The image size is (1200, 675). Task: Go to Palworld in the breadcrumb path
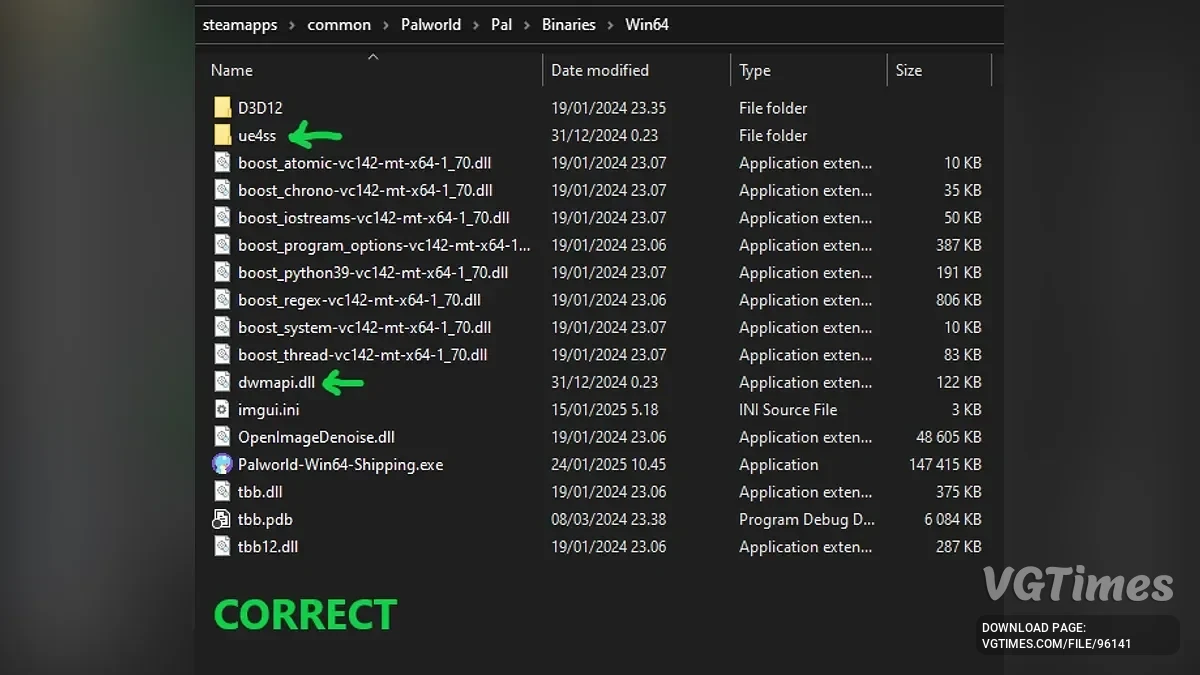431,25
